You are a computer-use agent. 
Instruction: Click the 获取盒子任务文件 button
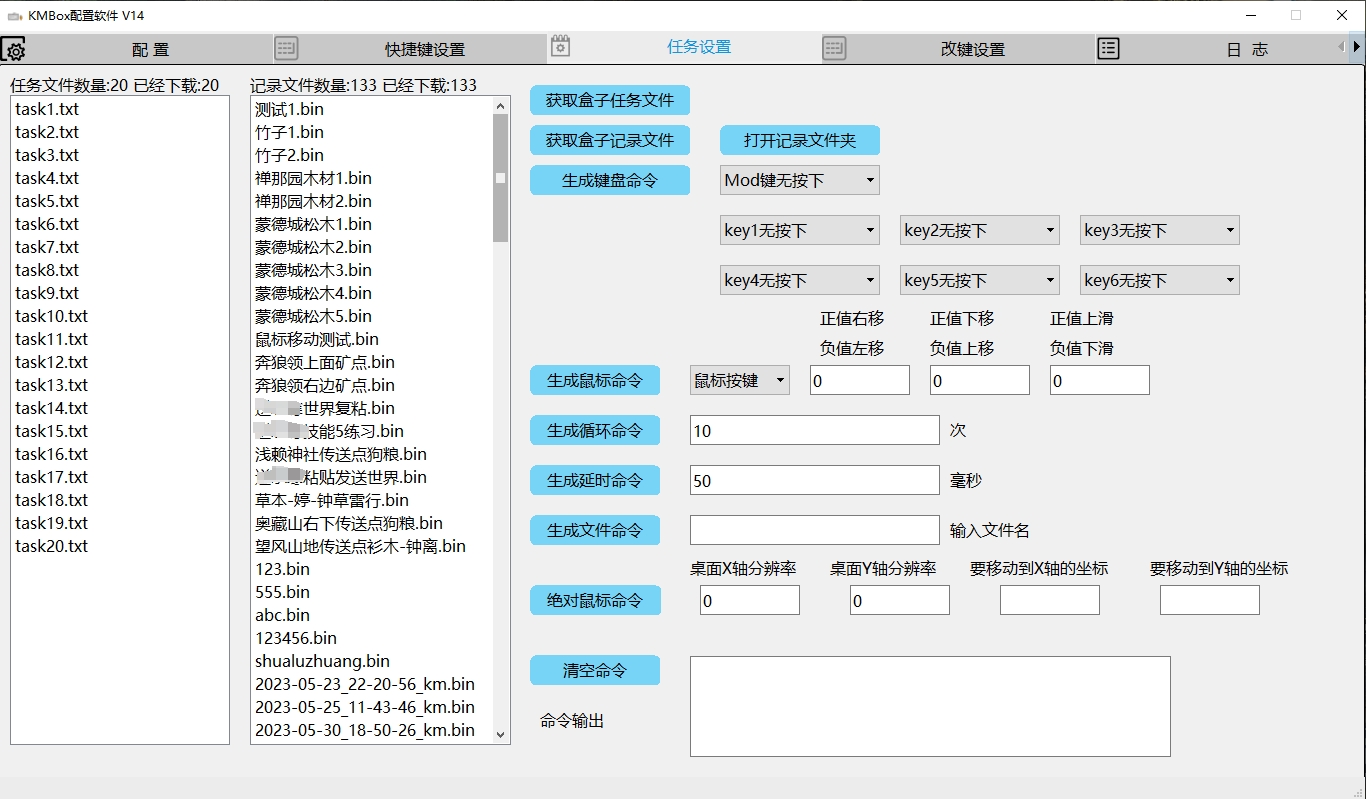[x=610, y=100]
